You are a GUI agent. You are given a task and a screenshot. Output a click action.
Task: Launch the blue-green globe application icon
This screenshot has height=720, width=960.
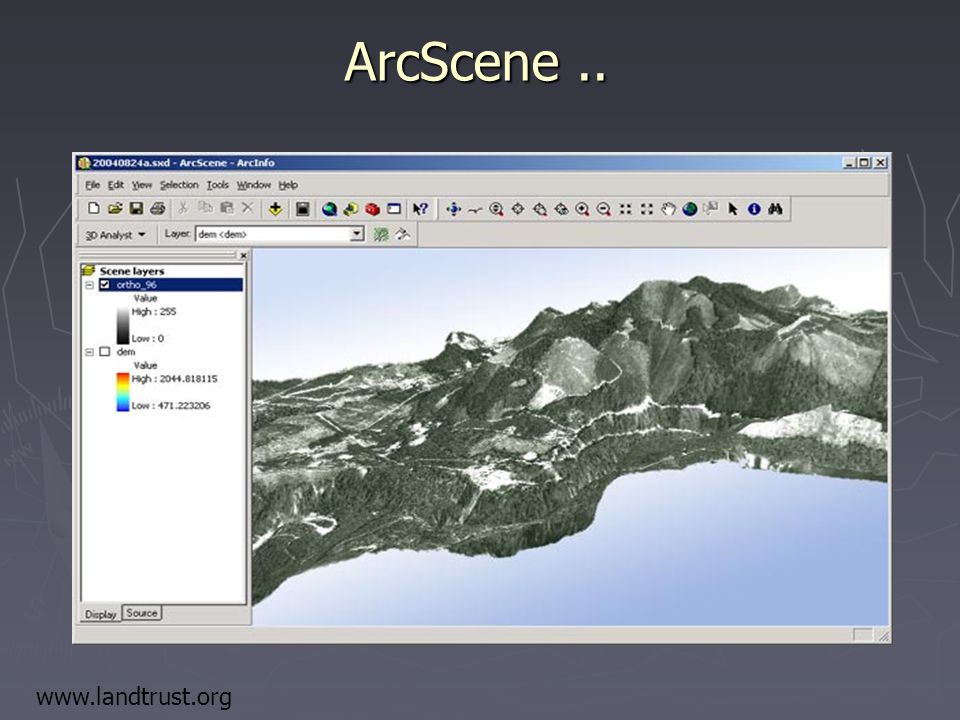329,209
